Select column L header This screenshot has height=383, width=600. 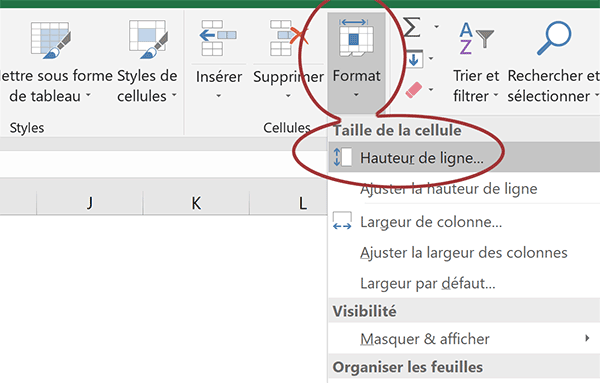point(289,203)
